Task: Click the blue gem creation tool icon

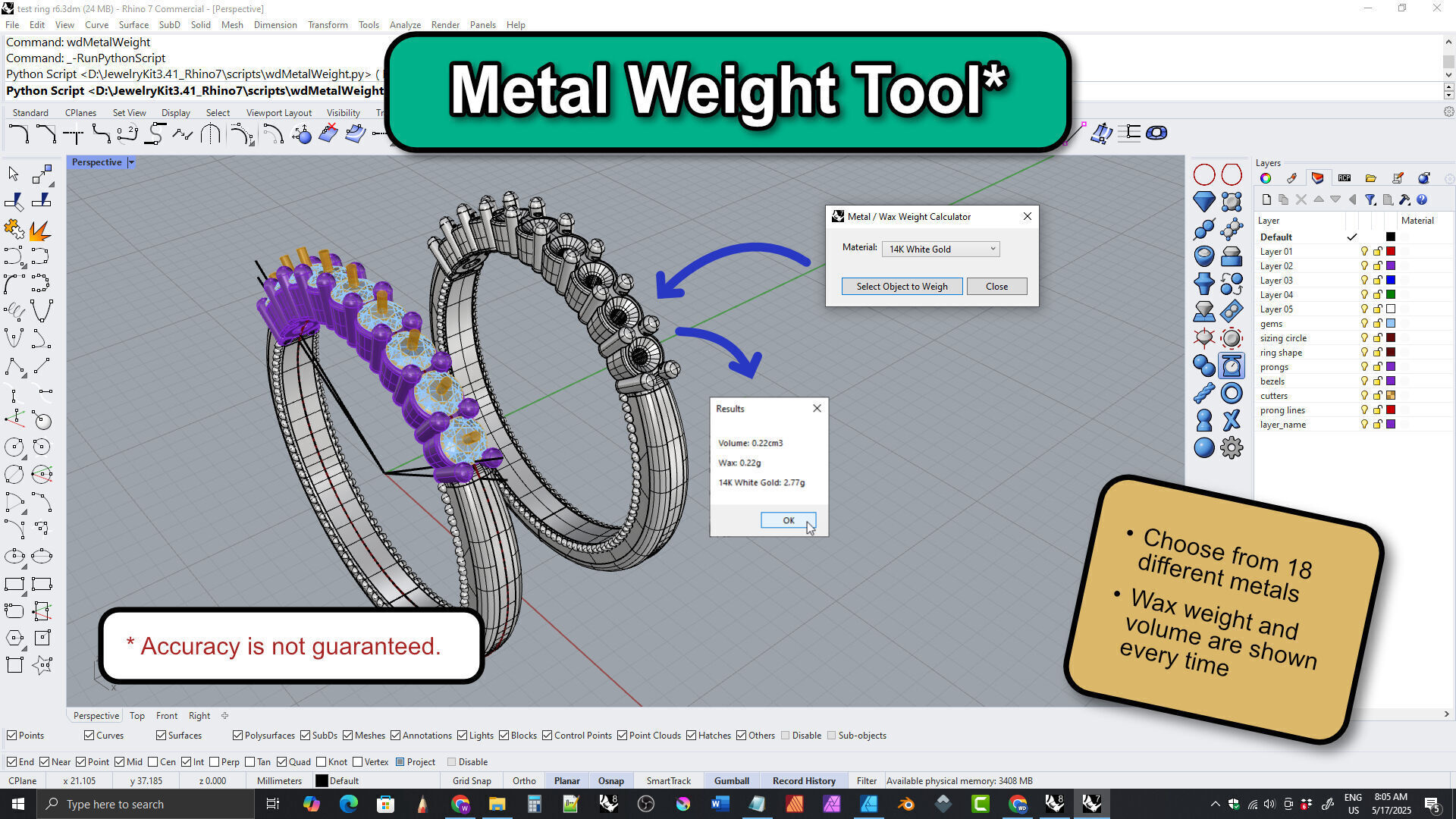Action: 1204,202
